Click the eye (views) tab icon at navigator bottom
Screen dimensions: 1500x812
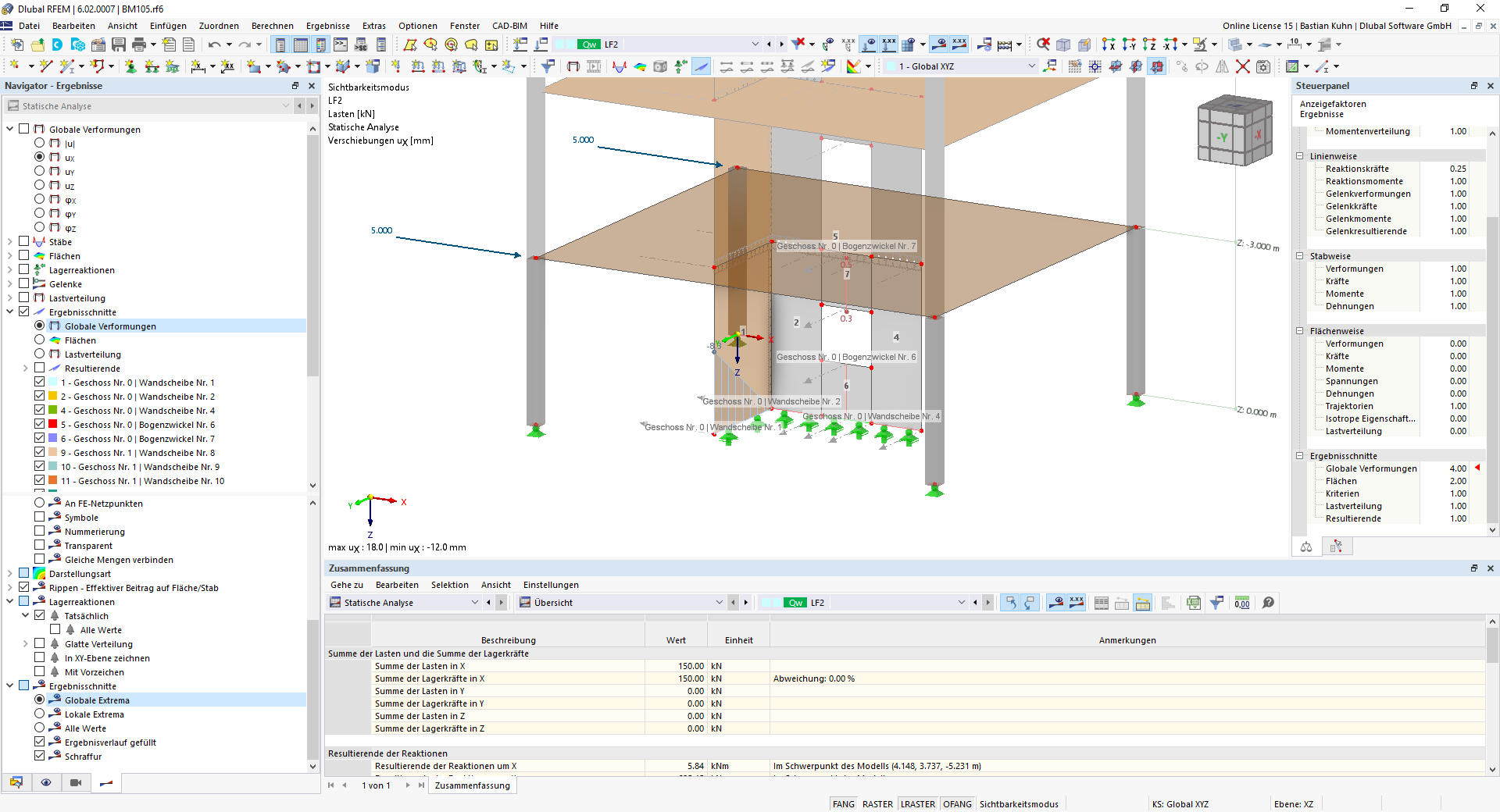click(x=46, y=782)
